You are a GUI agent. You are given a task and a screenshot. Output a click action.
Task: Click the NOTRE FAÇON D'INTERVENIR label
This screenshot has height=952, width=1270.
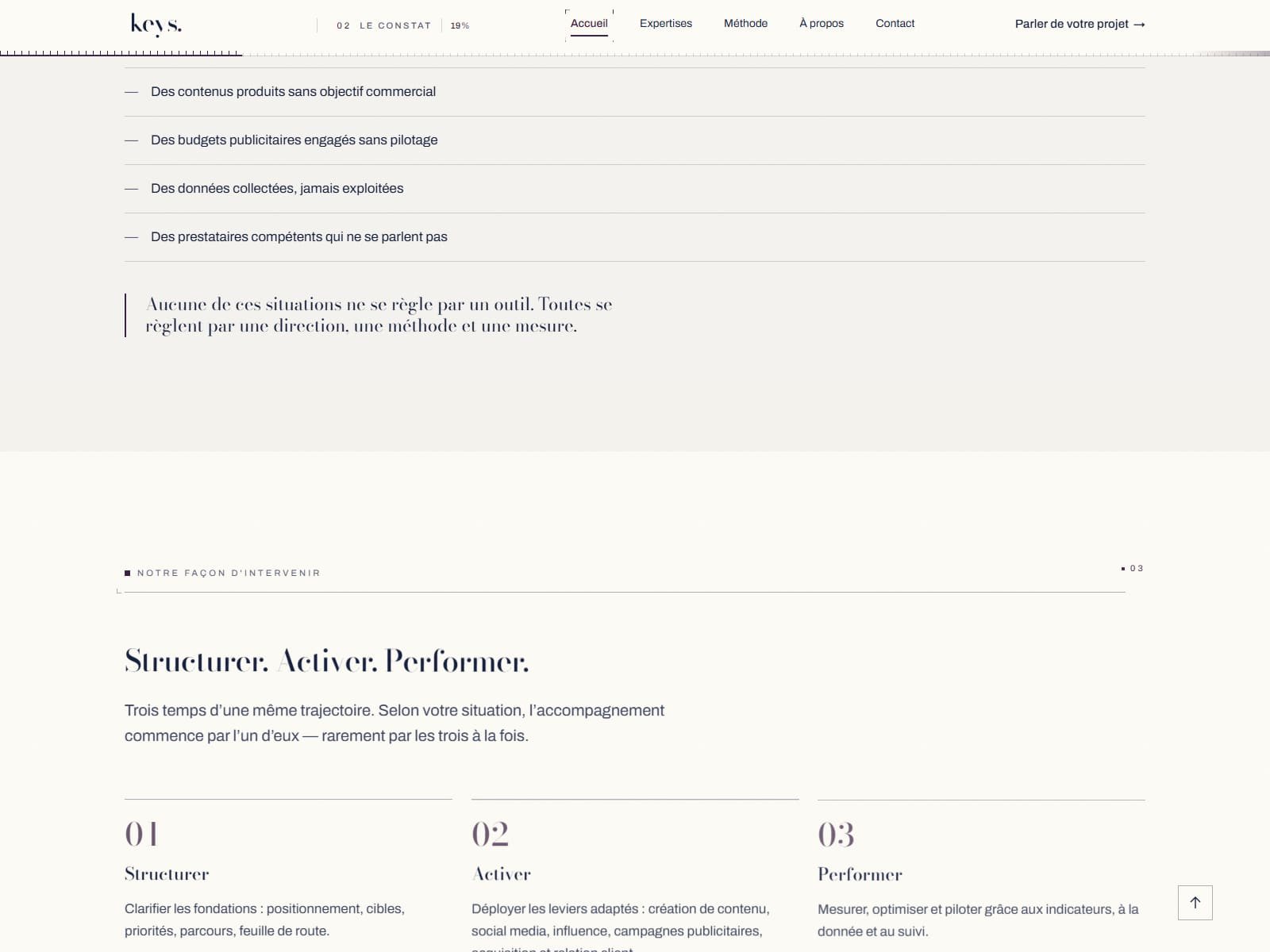pyautogui.click(x=229, y=573)
